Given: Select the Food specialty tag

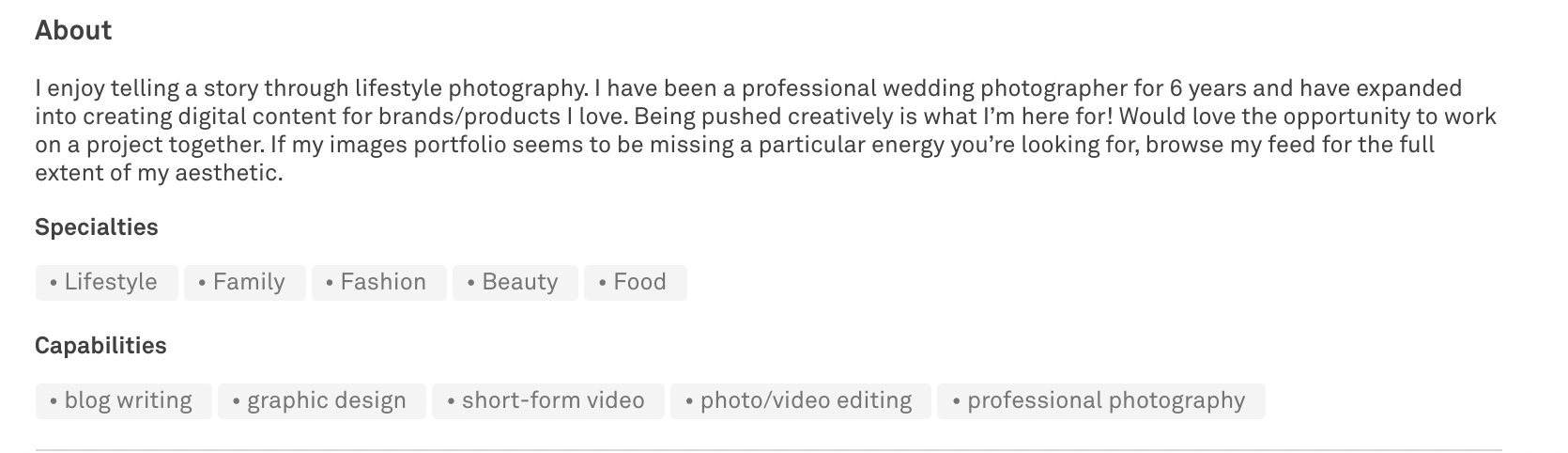Looking at the screenshot, I should (x=636, y=282).
